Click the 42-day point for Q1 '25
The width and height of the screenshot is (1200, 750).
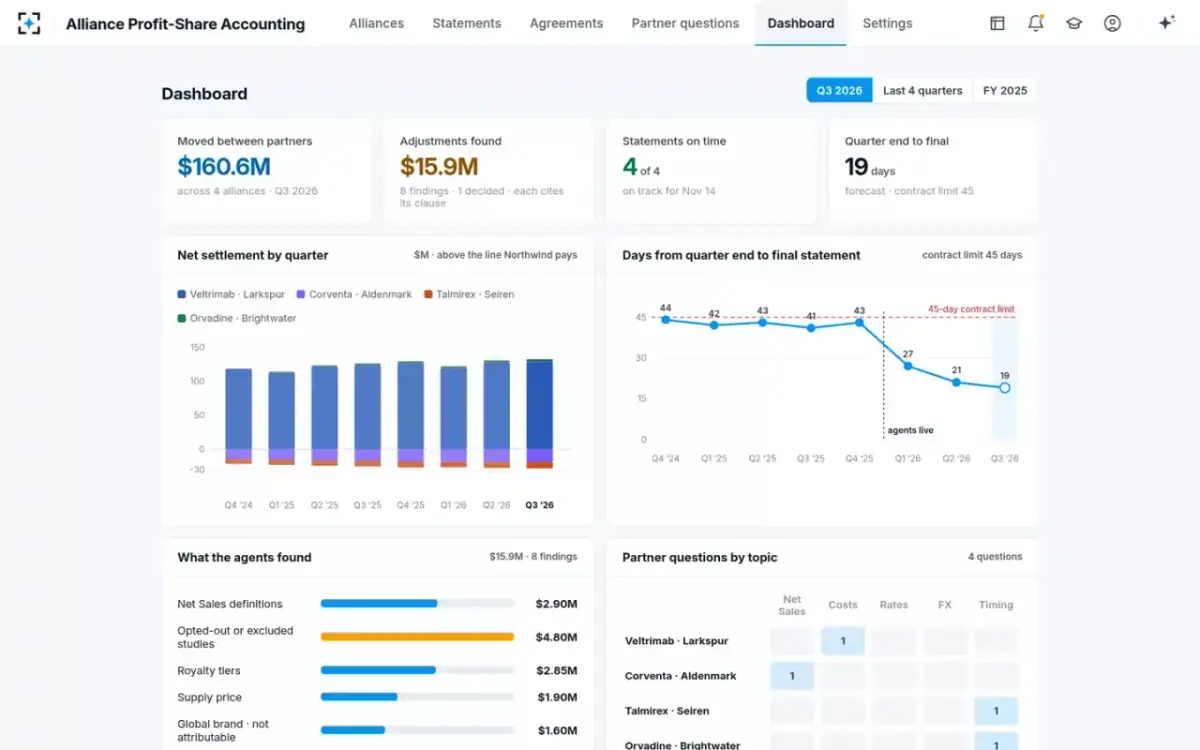[x=714, y=325]
